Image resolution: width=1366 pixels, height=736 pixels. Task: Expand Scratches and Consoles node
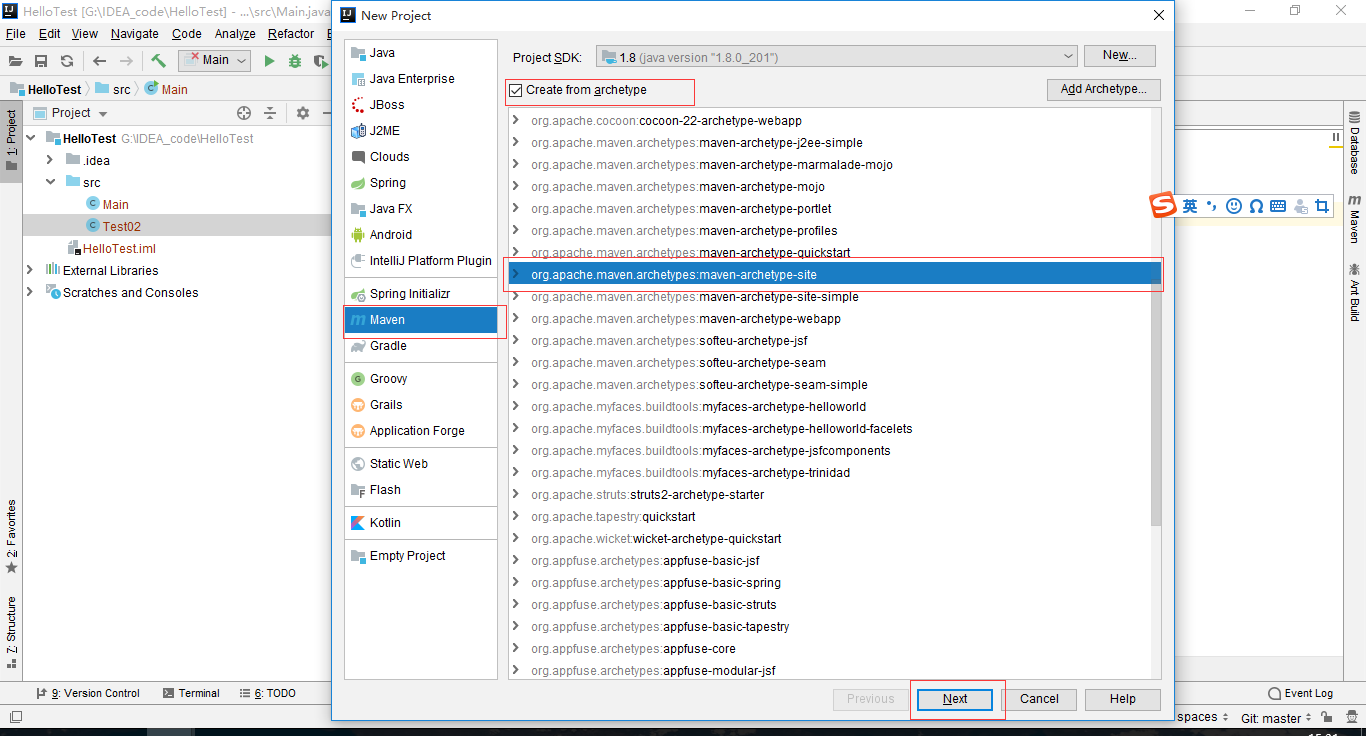tap(30, 293)
